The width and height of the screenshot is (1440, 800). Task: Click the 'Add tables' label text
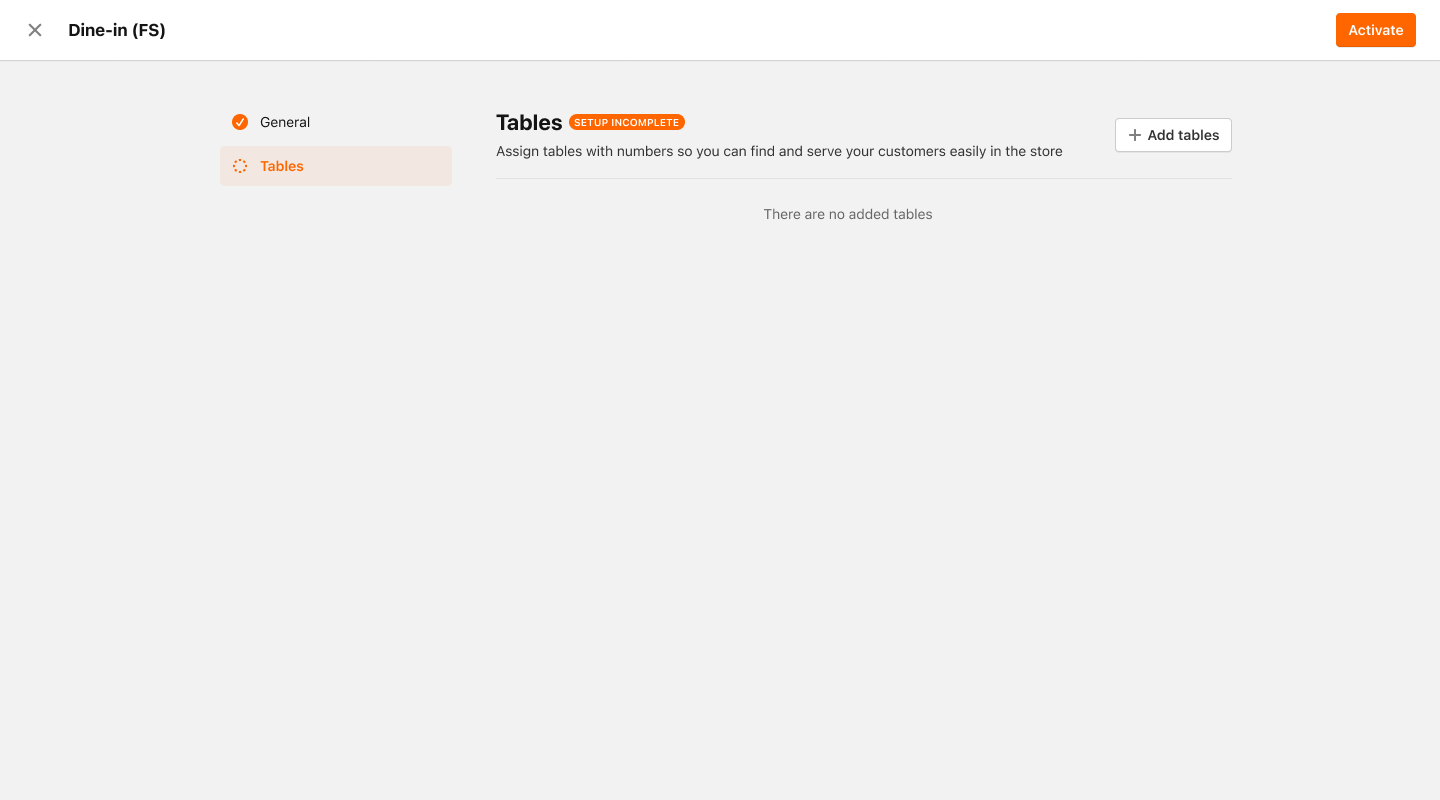pos(1183,135)
